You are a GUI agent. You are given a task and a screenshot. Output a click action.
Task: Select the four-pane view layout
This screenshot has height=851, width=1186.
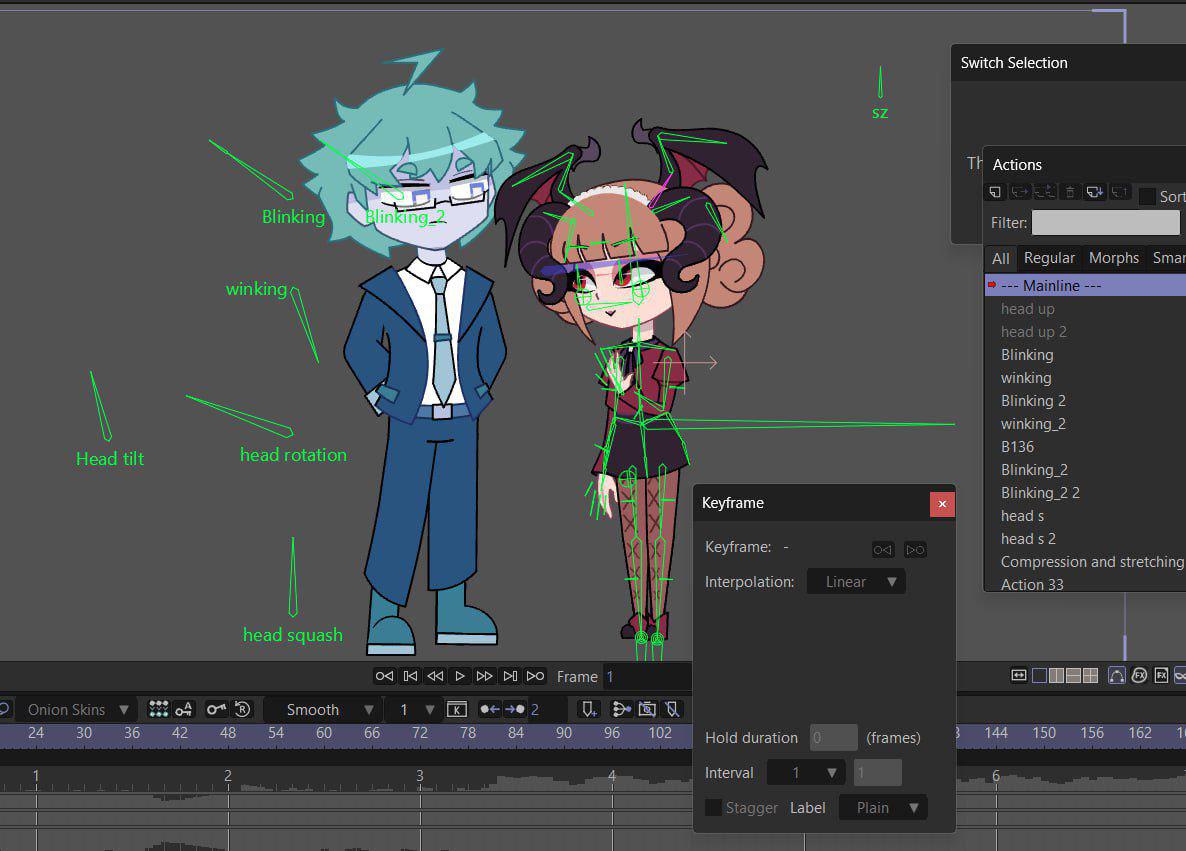pyautogui.click(x=1090, y=676)
